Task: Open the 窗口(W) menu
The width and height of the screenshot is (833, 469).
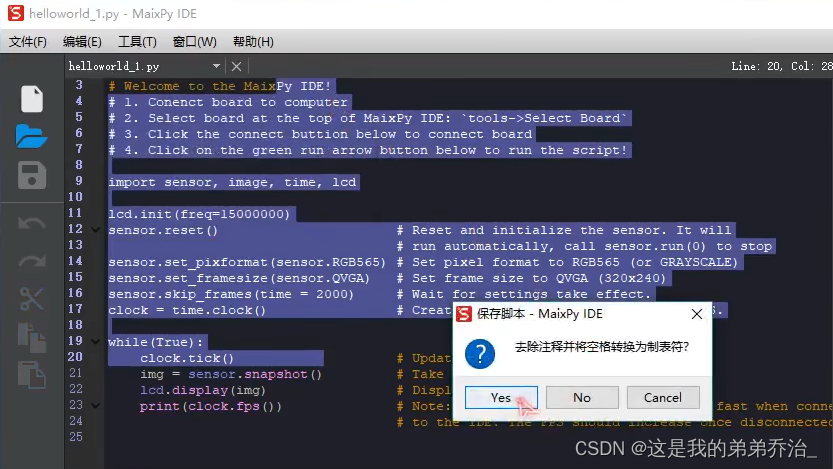Action: point(194,41)
